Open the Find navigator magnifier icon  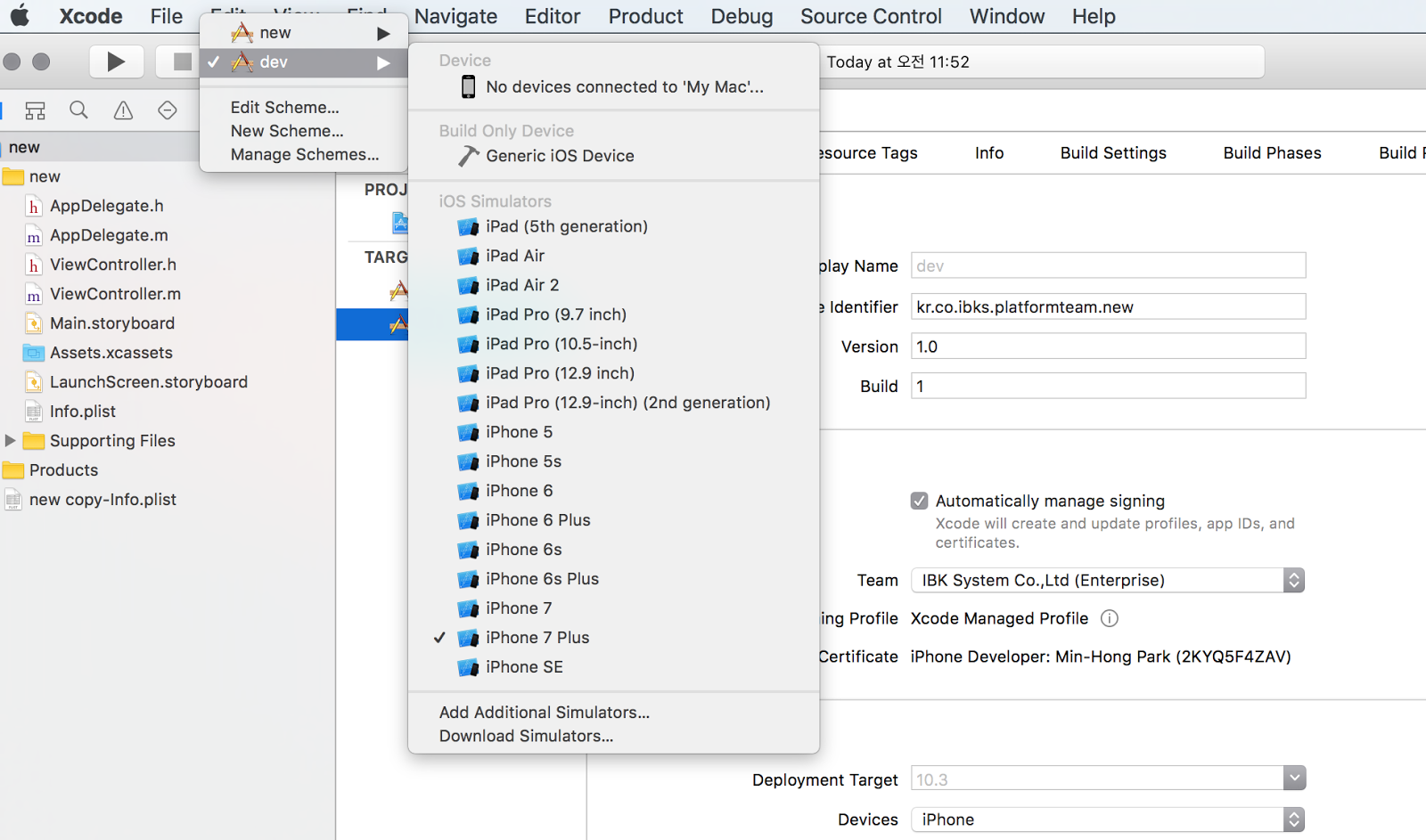pyautogui.click(x=78, y=110)
